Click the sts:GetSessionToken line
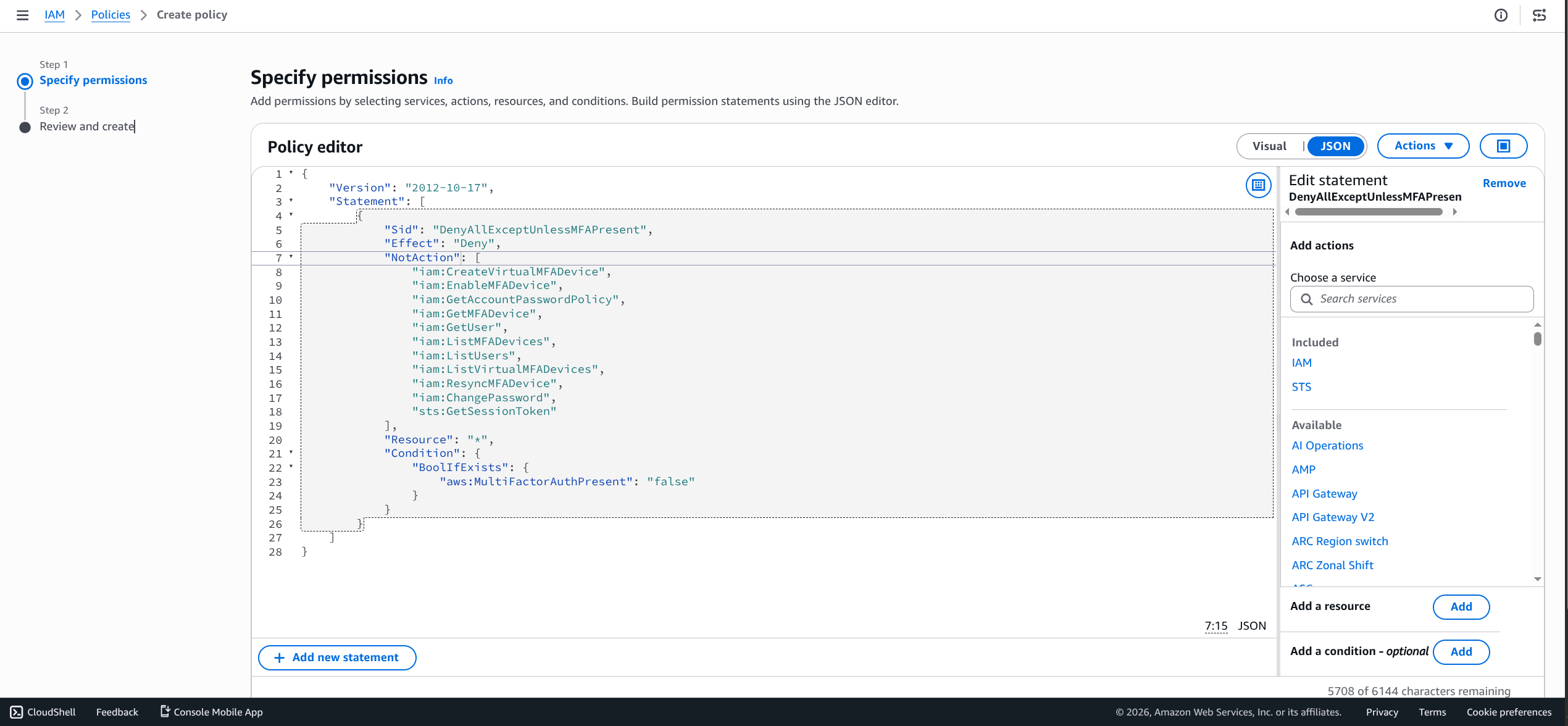 [x=484, y=411]
